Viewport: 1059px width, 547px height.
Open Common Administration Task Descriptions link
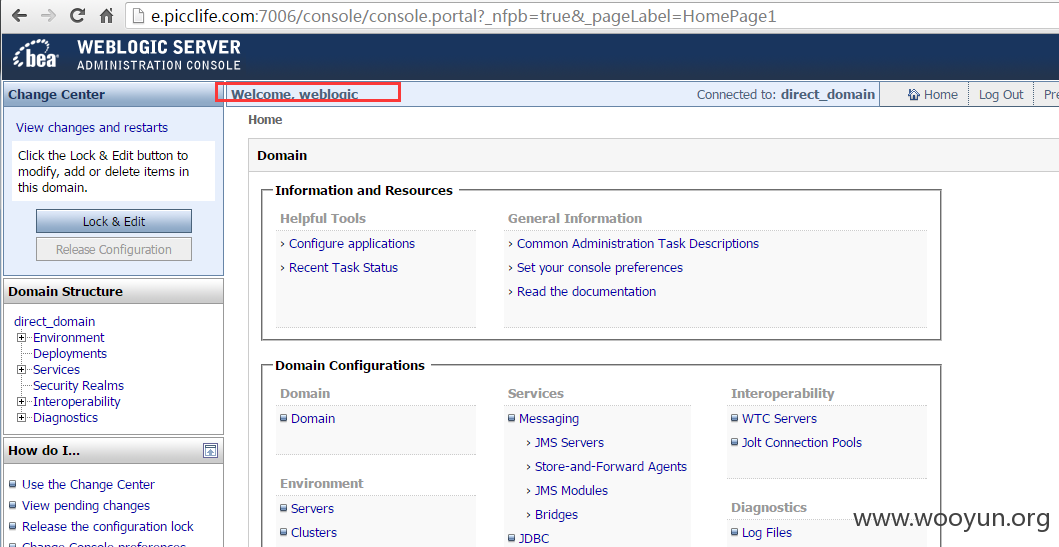(x=638, y=244)
